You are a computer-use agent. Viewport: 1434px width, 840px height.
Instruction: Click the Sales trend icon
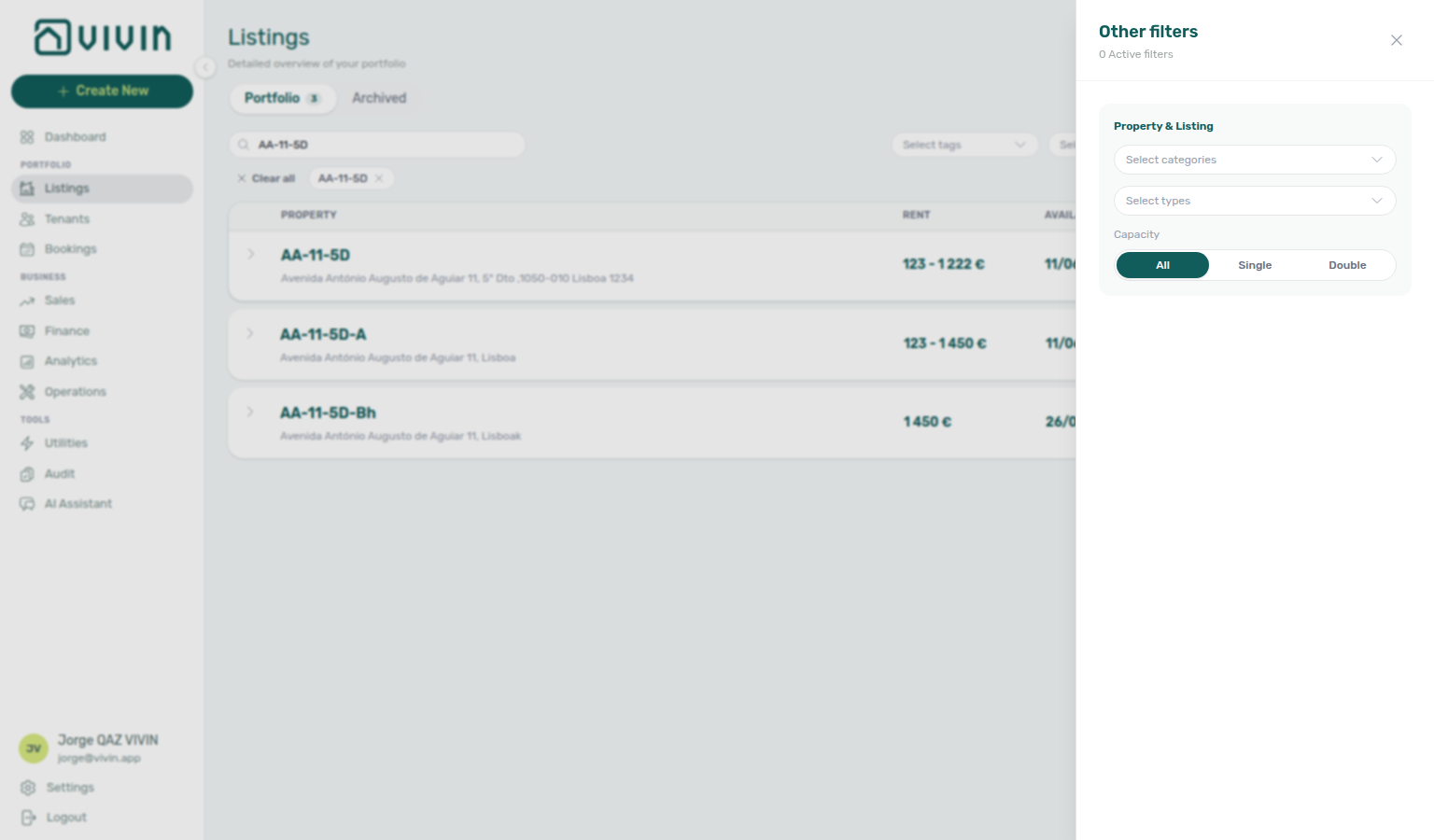pos(27,301)
